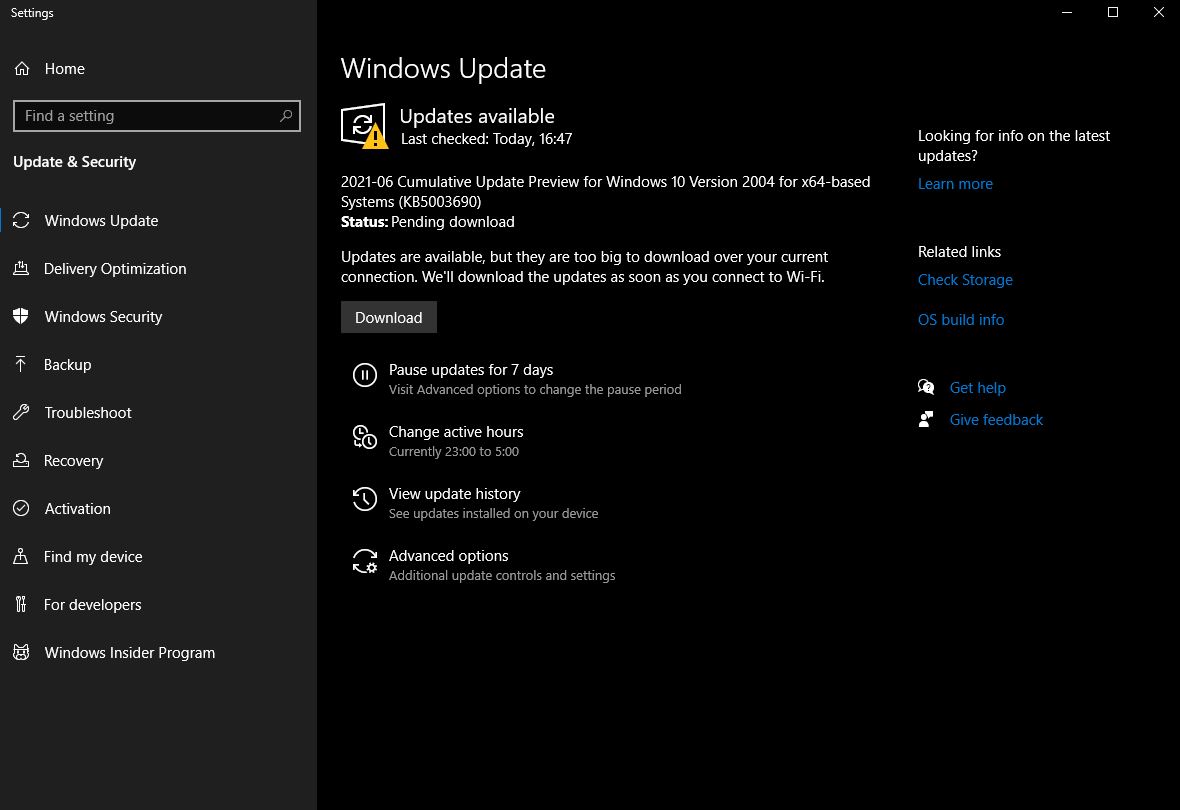This screenshot has height=810, width=1180.
Task: Click the Give feedback link
Action: [x=996, y=419]
